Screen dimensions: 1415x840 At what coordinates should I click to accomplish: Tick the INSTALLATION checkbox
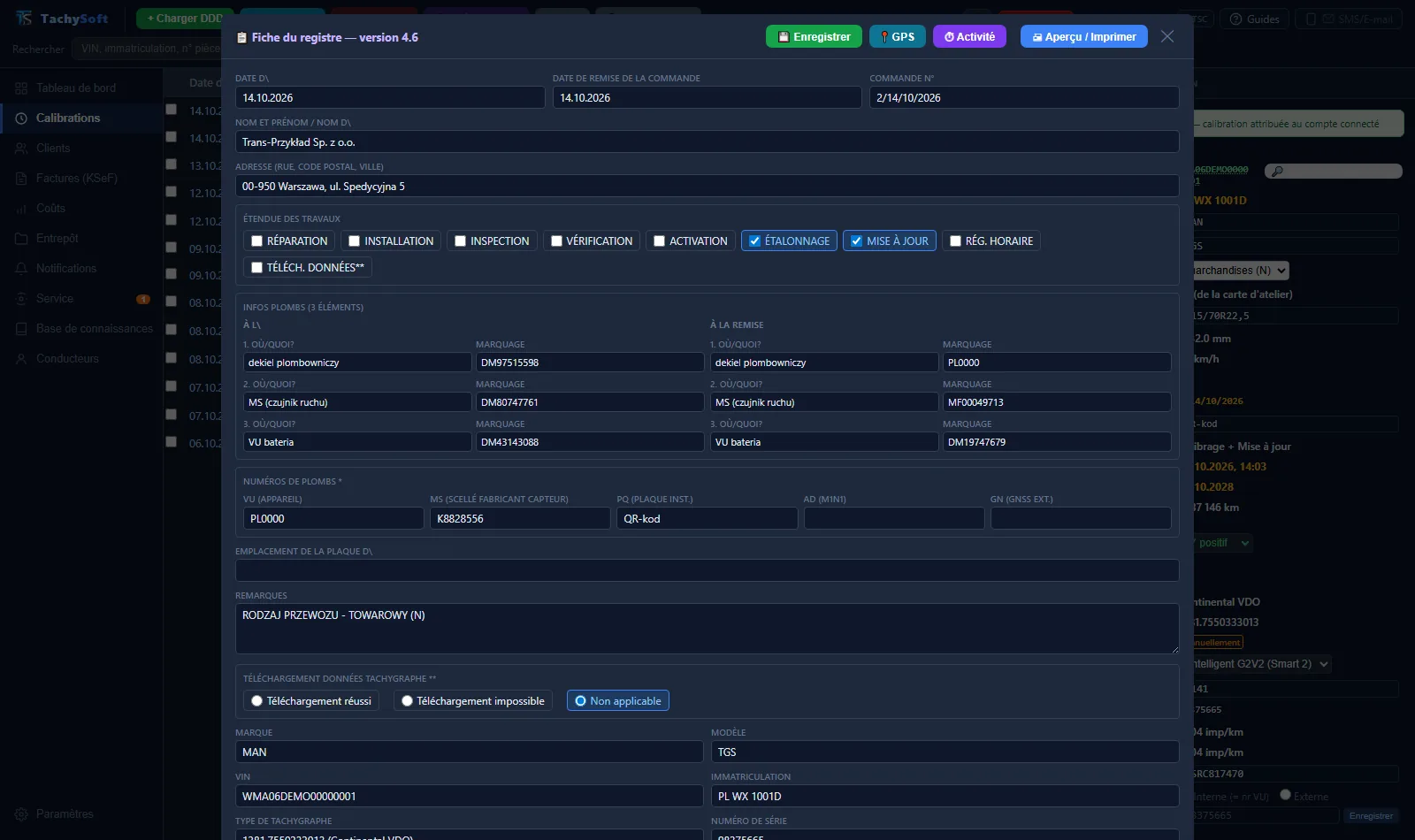tap(354, 241)
